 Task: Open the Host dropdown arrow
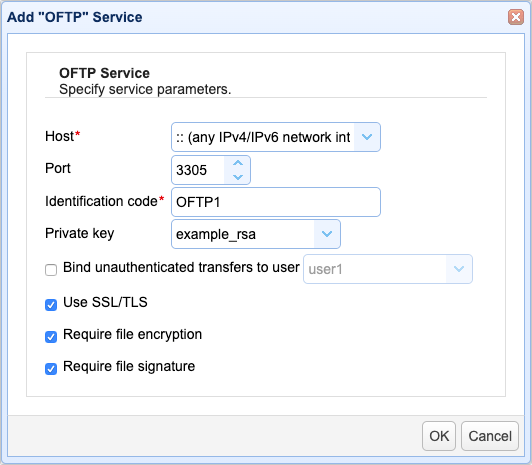click(x=367, y=137)
